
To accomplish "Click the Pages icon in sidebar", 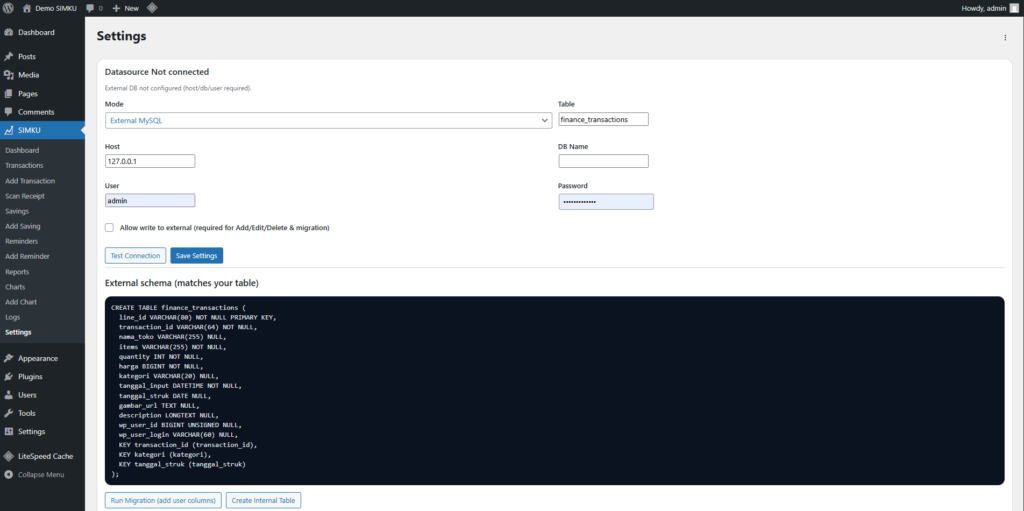I will pyautogui.click(x=9, y=93).
